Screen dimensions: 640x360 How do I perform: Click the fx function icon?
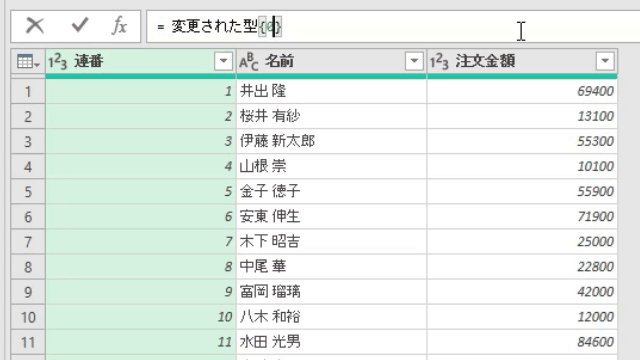(119, 26)
